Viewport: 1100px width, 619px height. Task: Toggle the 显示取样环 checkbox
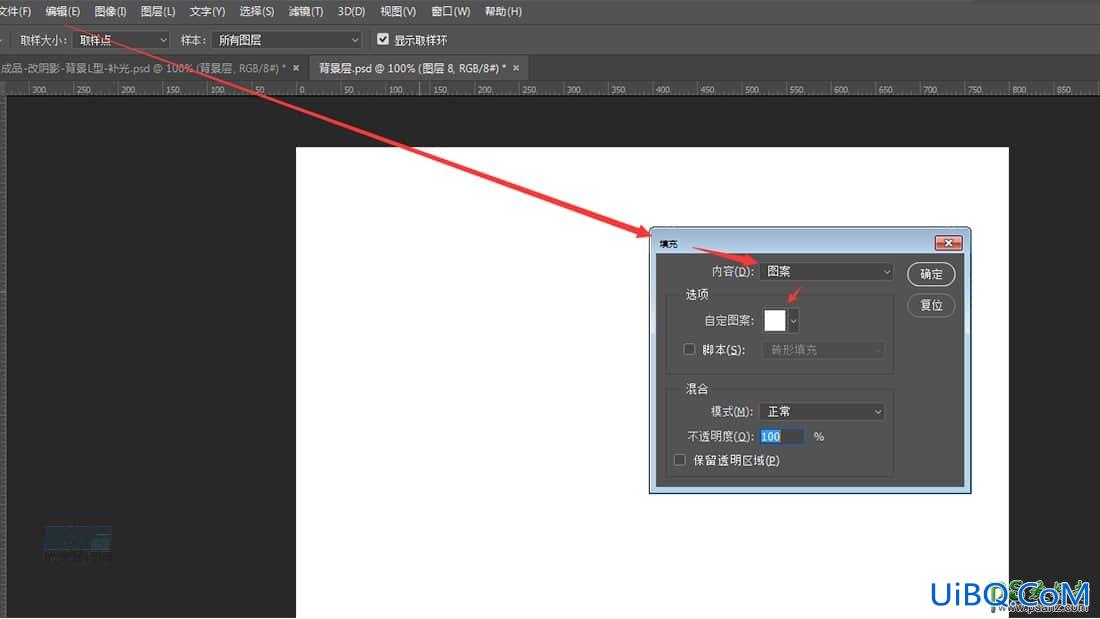coord(382,39)
